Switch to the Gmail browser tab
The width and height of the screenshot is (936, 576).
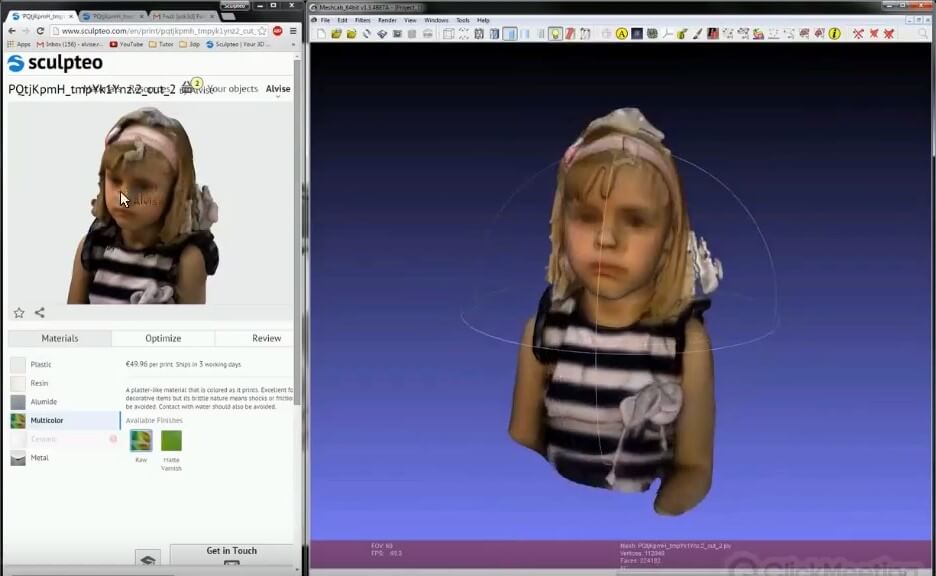(182, 16)
